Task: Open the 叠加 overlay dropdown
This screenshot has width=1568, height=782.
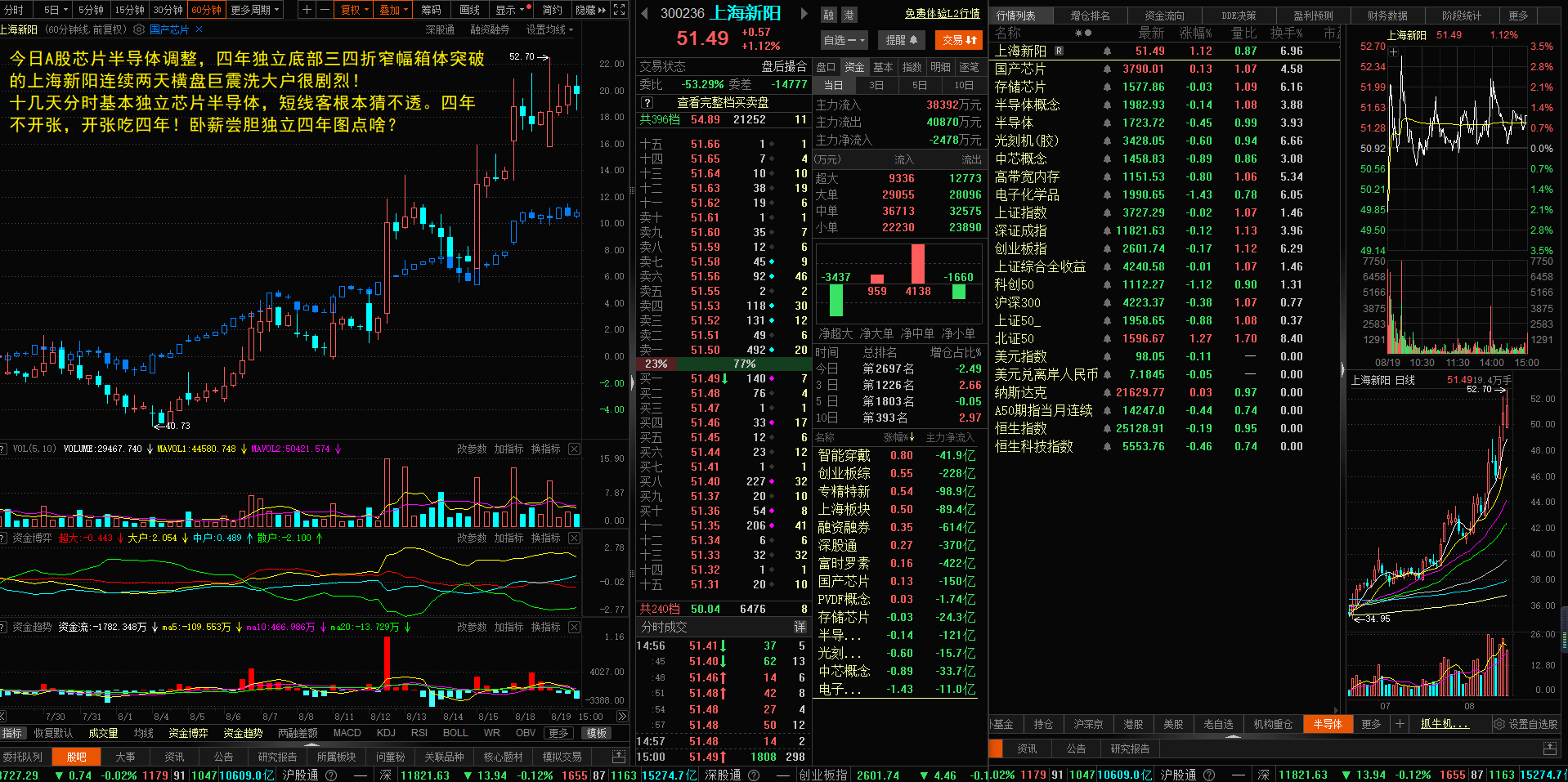Action: tap(393, 10)
